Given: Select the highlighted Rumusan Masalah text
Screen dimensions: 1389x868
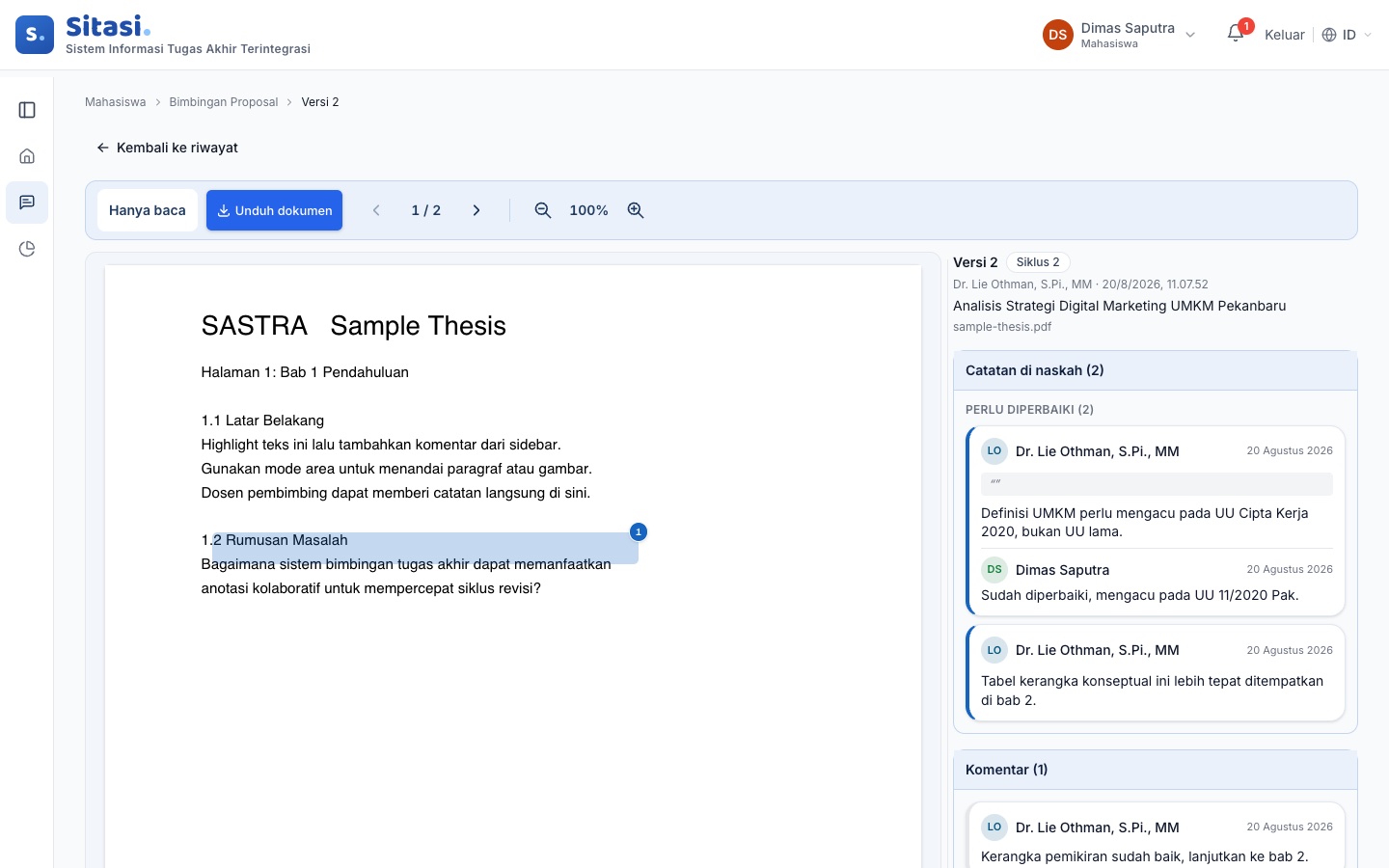Looking at the screenshot, I should [x=425, y=548].
